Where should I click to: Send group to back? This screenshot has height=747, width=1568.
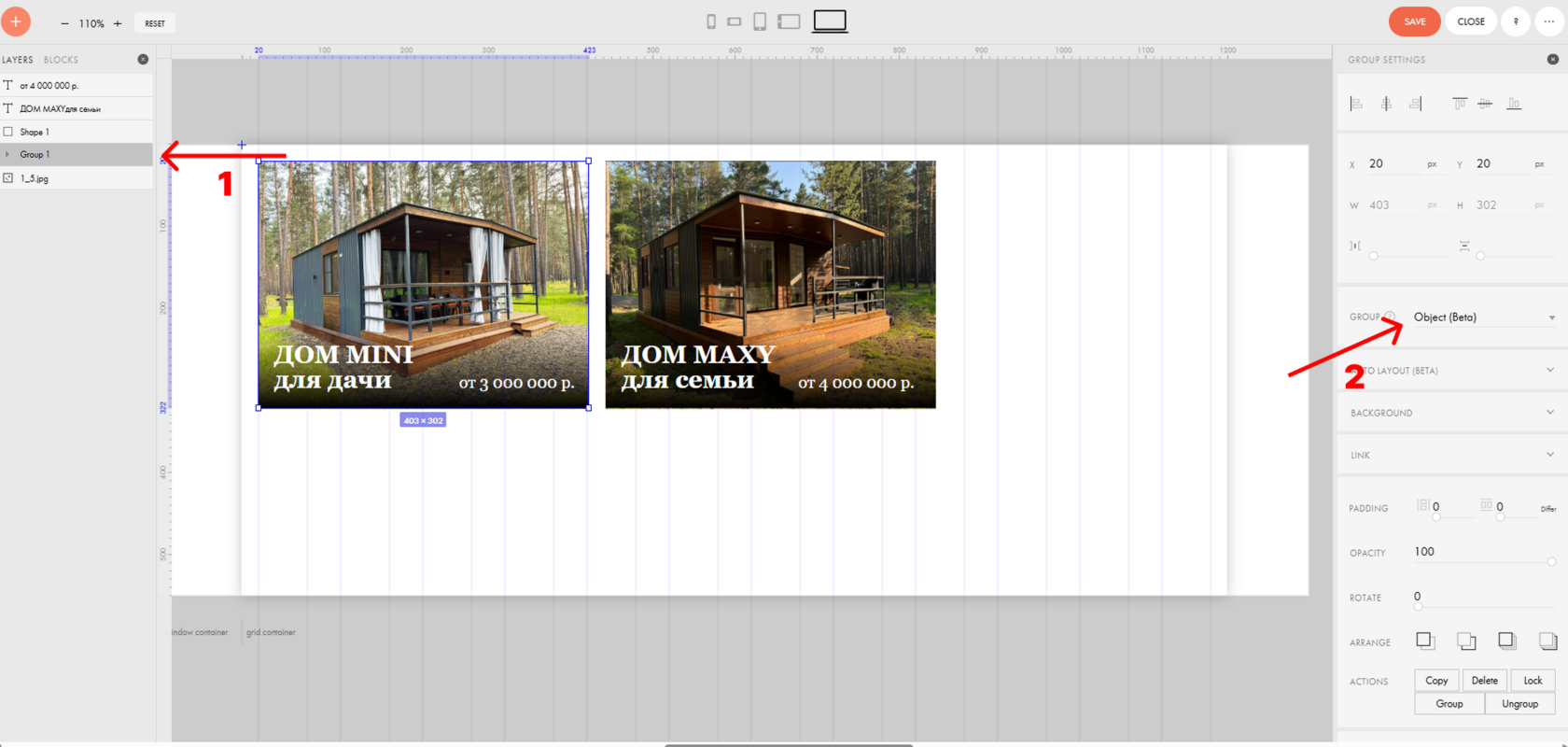1547,641
